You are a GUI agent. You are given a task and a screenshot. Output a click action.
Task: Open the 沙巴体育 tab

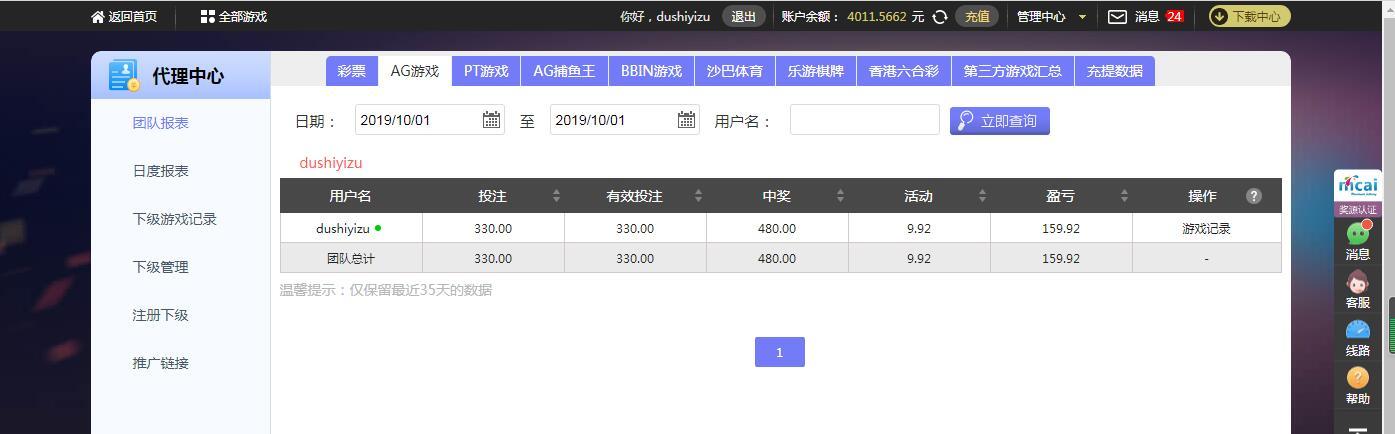pos(735,71)
